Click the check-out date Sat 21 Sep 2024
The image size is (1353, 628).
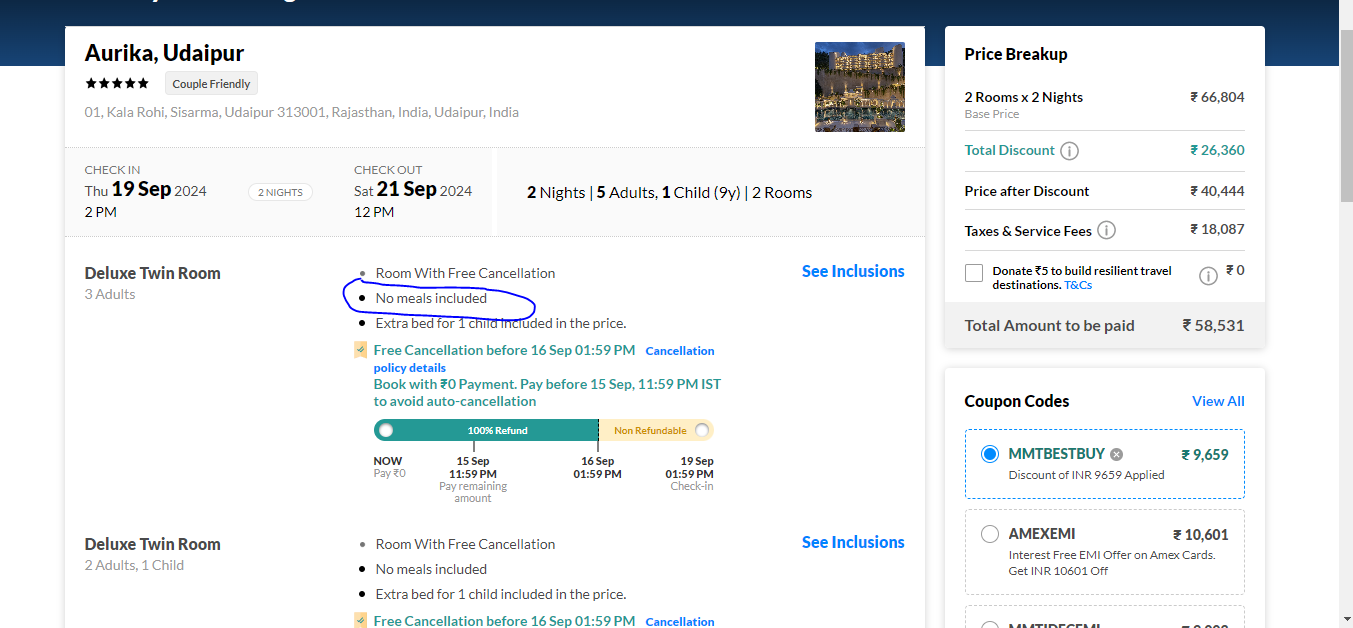tap(413, 190)
